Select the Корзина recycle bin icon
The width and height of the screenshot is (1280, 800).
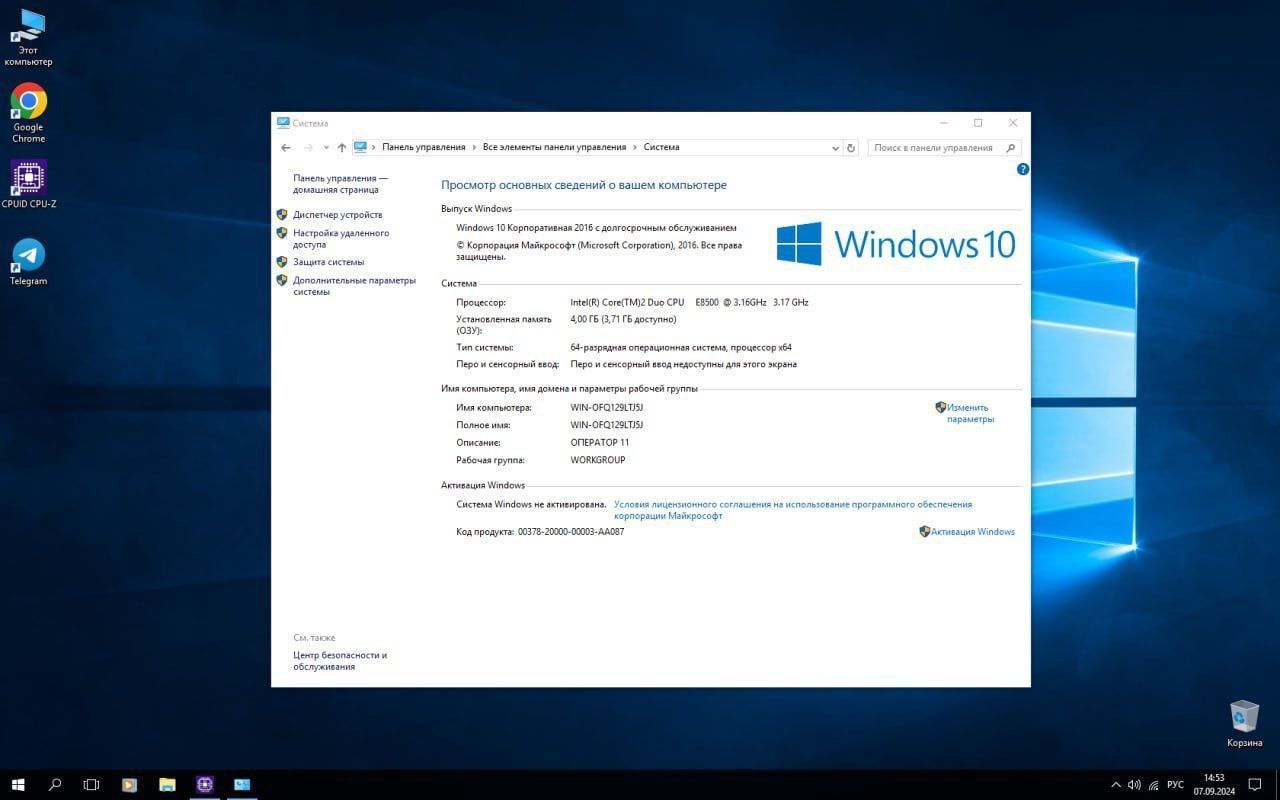pos(1244,724)
